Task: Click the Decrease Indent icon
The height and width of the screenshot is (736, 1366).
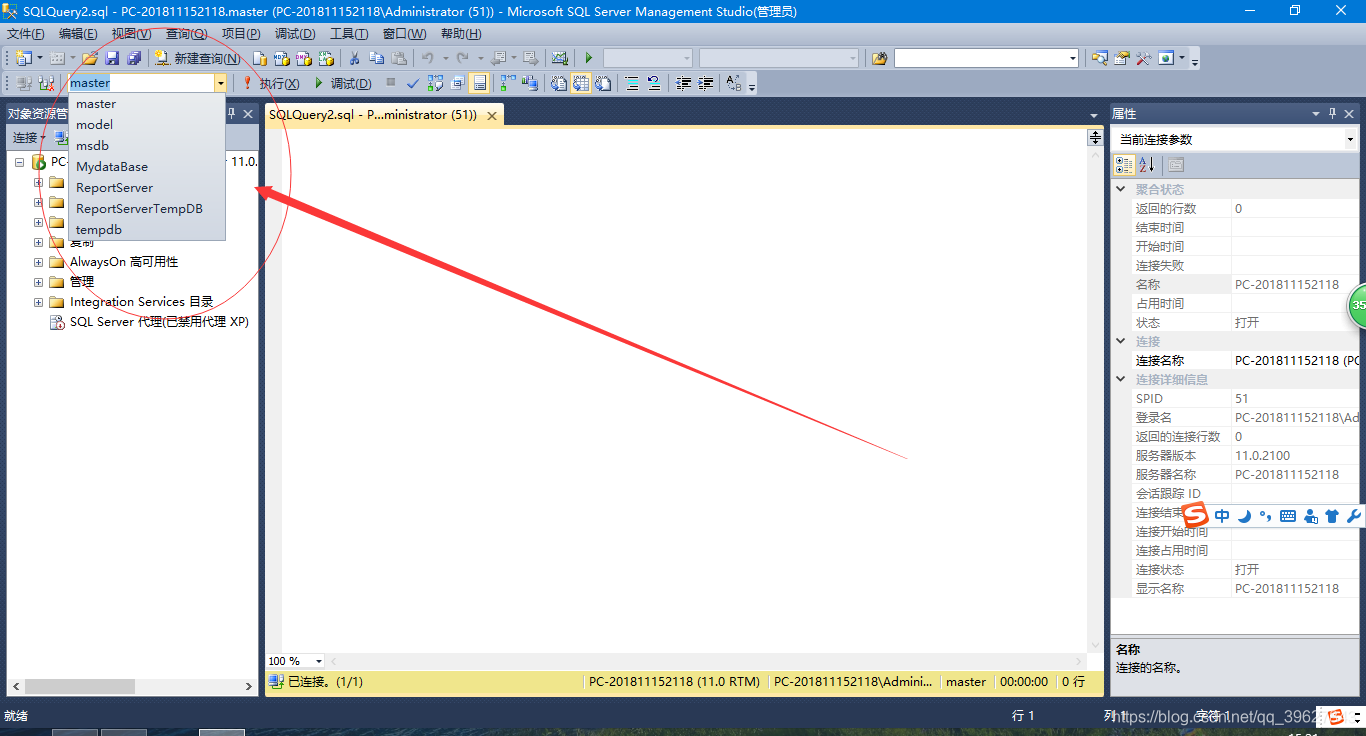Action: tap(683, 83)
